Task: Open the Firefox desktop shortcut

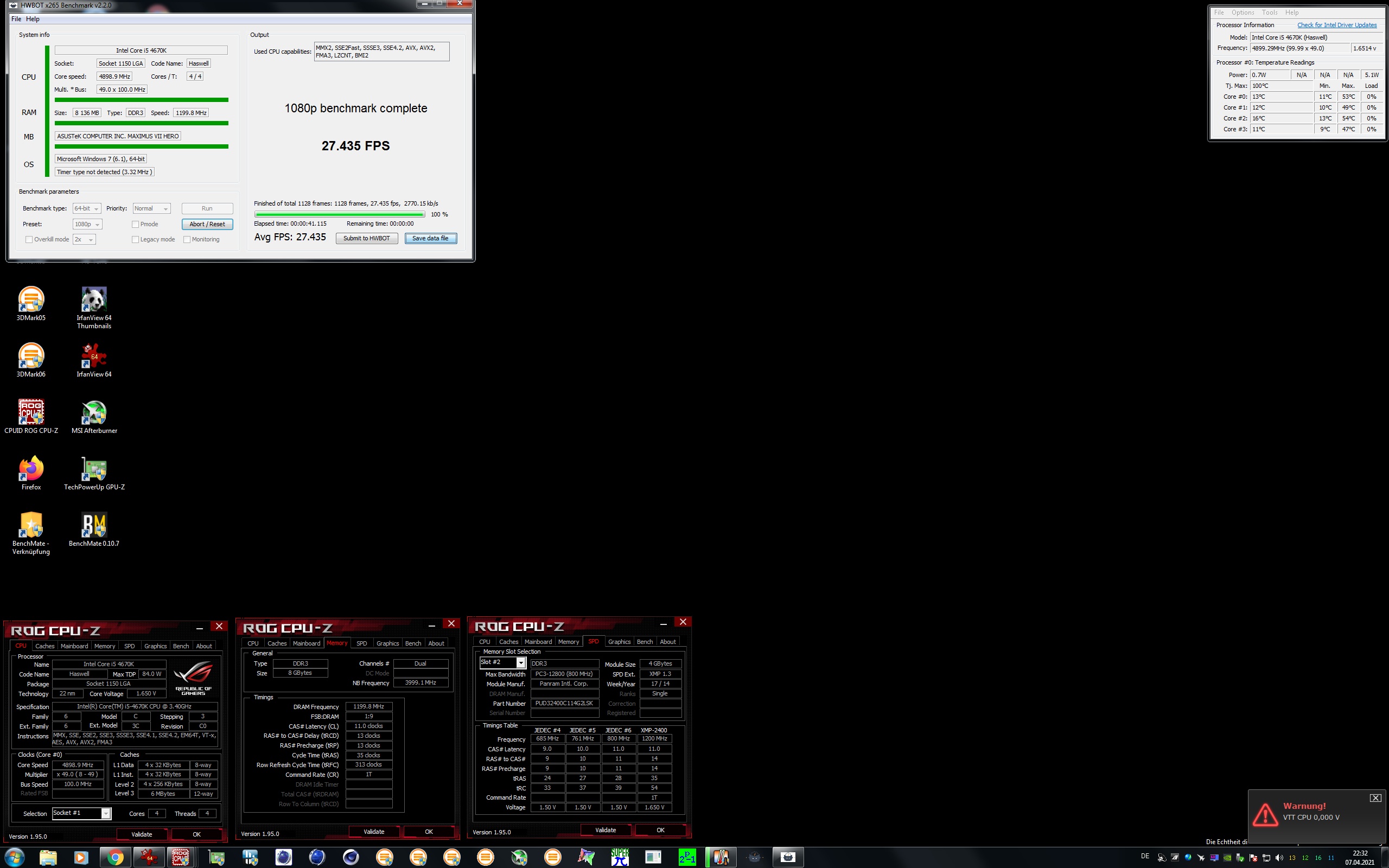Action: pos(31,473)
